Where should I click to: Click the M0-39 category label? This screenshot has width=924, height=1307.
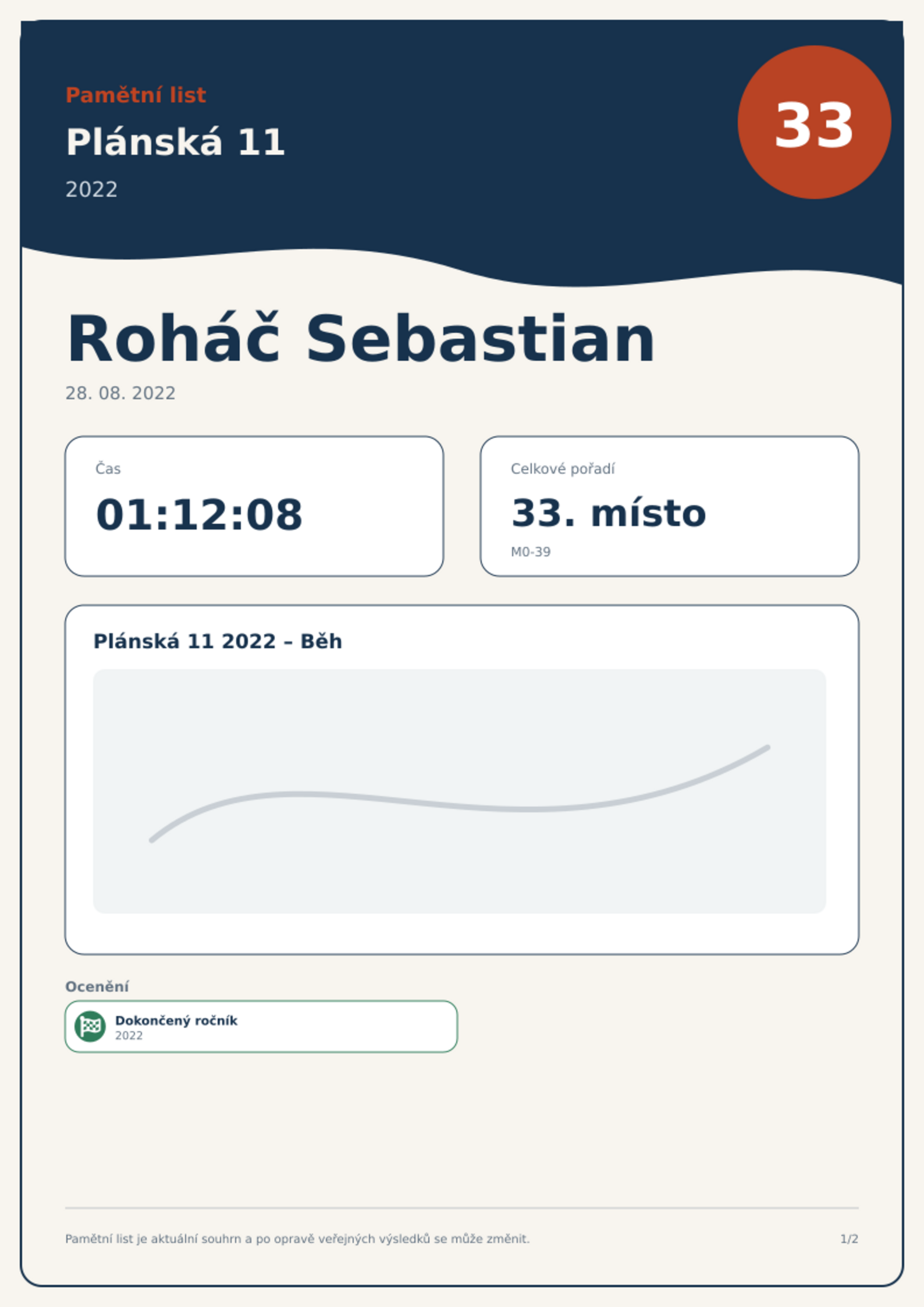tap(530, 551)
